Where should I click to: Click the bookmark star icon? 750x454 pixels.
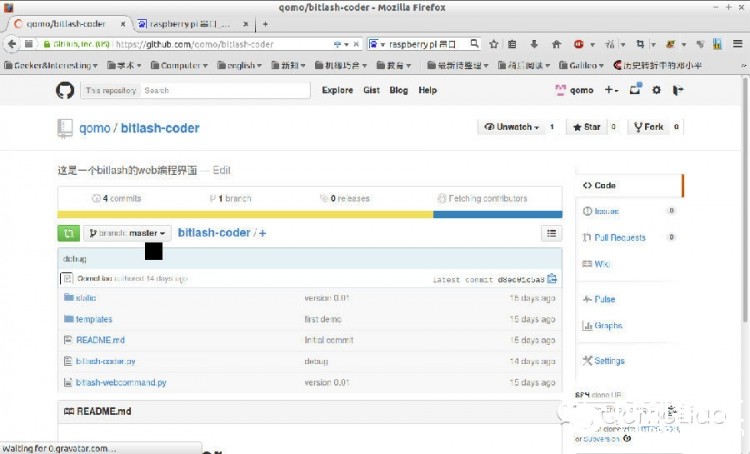[x=494, y=44]
